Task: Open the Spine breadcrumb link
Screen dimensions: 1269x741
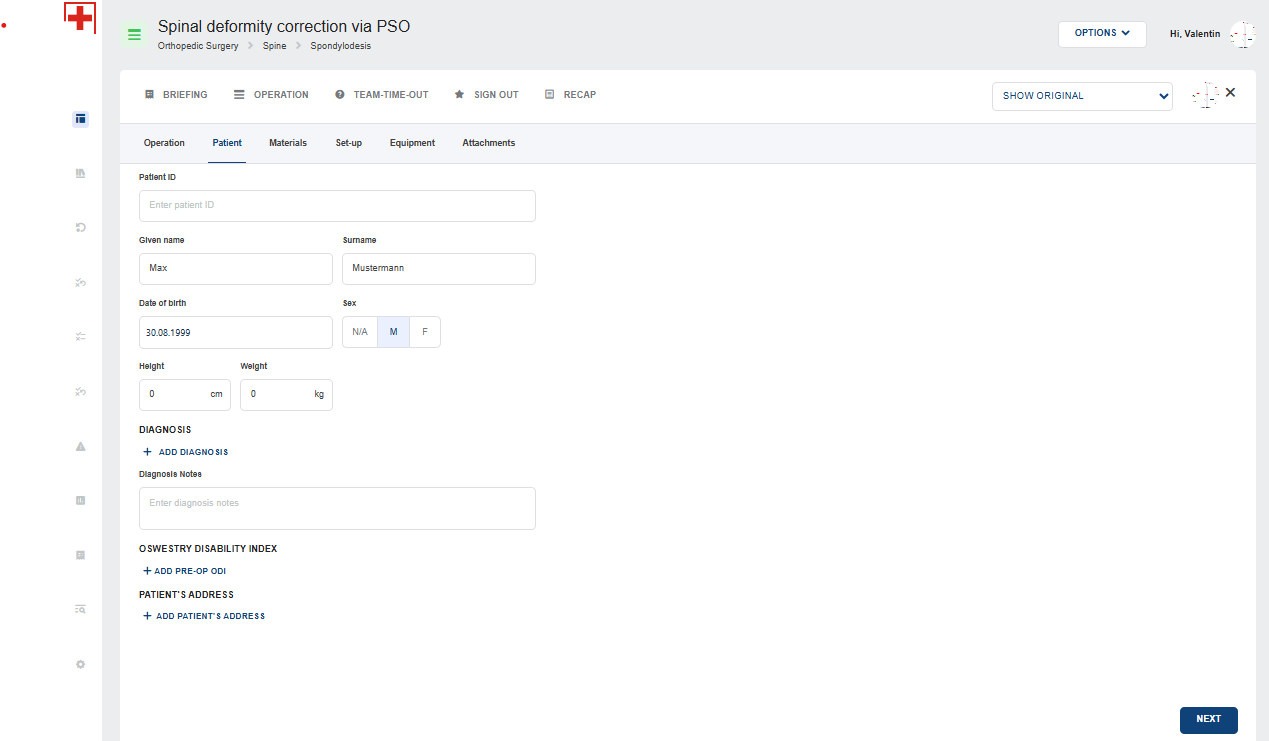Action: (275, 46)
